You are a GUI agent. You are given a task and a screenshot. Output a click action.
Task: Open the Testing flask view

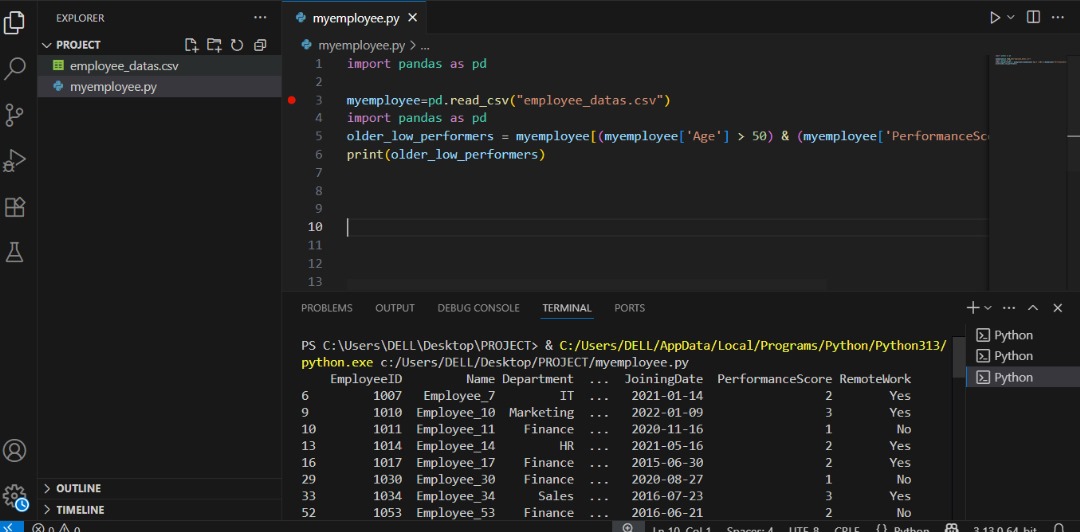point(15,252)
